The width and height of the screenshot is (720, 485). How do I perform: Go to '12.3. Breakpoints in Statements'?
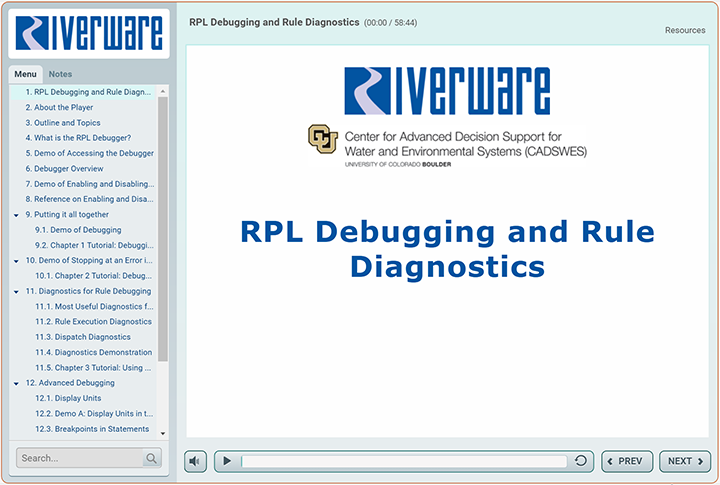click(x=92, y=429)
